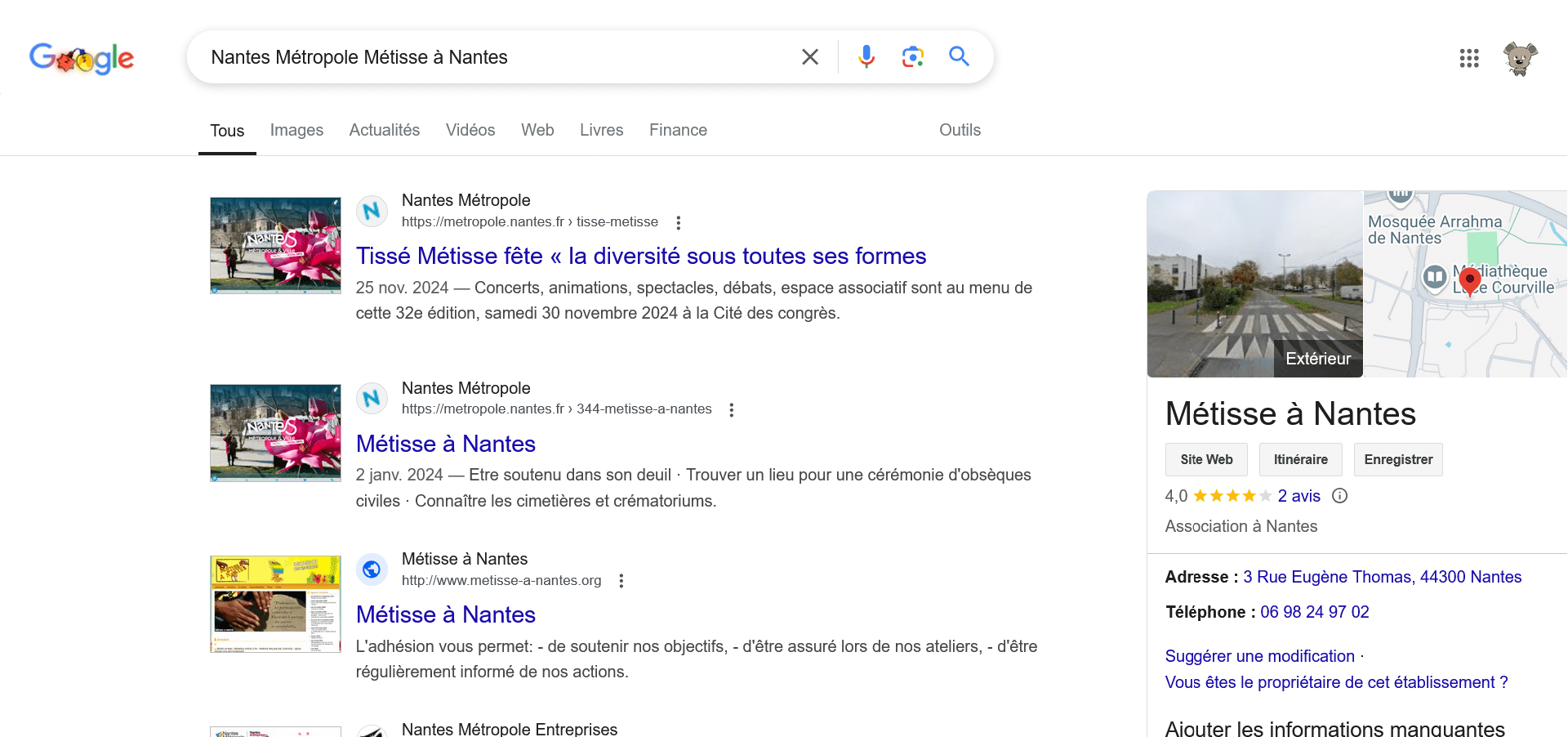Click Suggérer une modification
Screen dimensions: 1568x737
coord(1259,656)
